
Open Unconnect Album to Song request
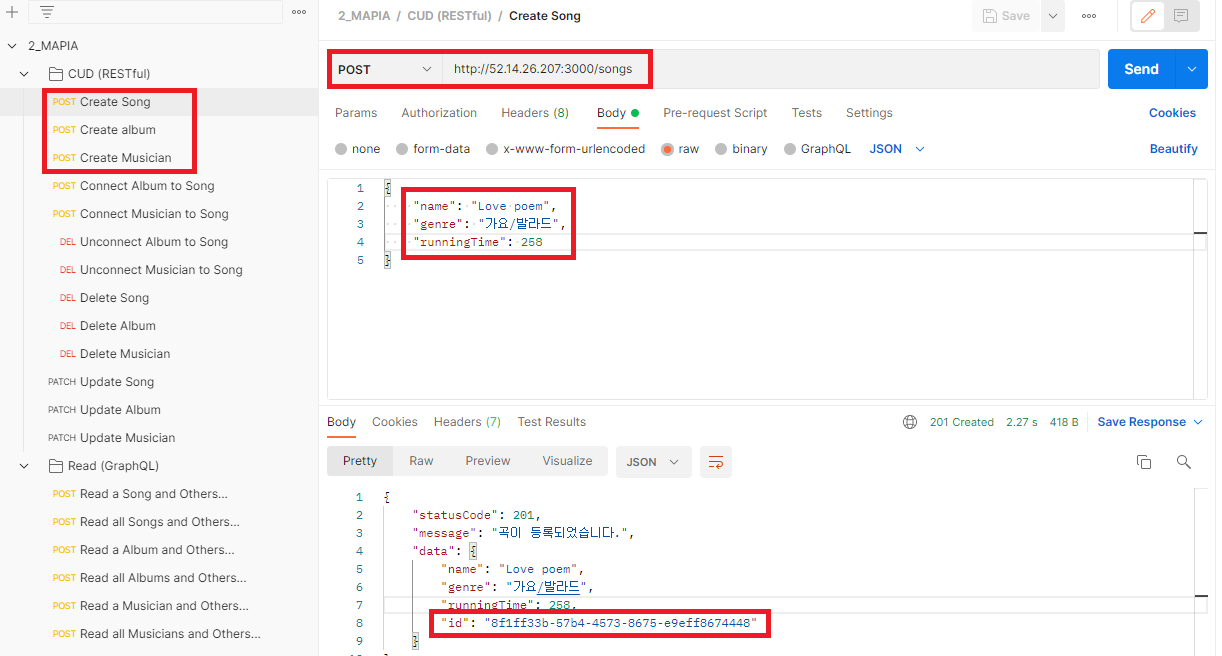pos(154,242)
